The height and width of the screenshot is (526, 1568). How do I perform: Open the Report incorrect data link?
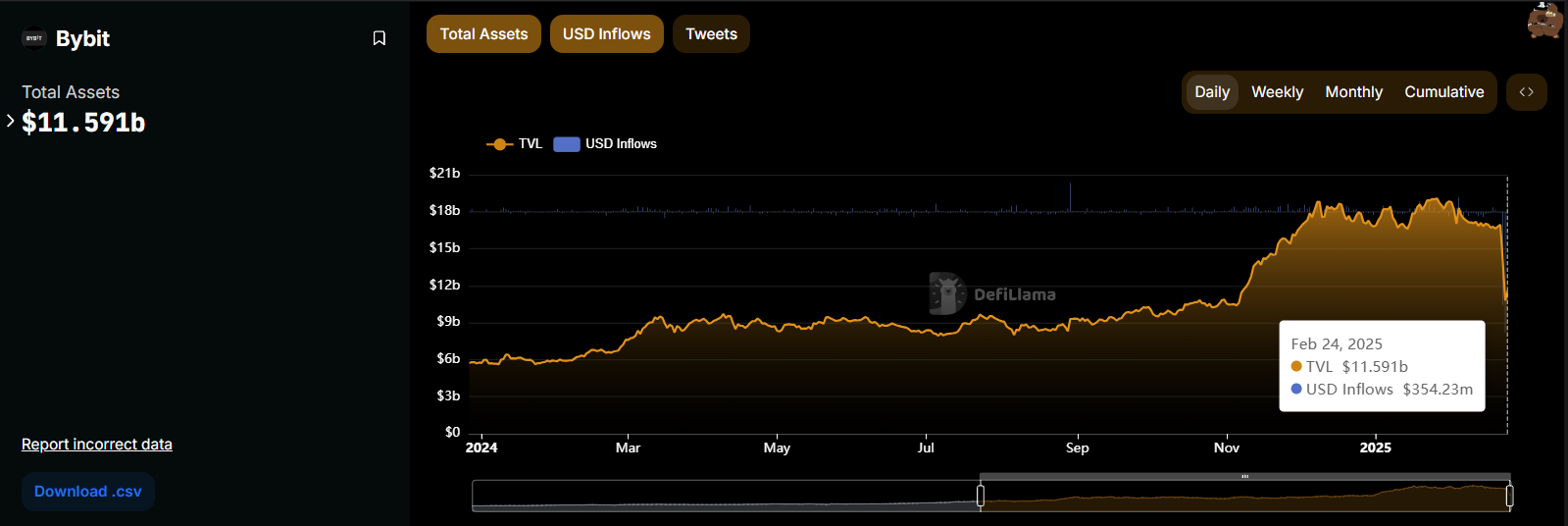(x=97, y=445)
